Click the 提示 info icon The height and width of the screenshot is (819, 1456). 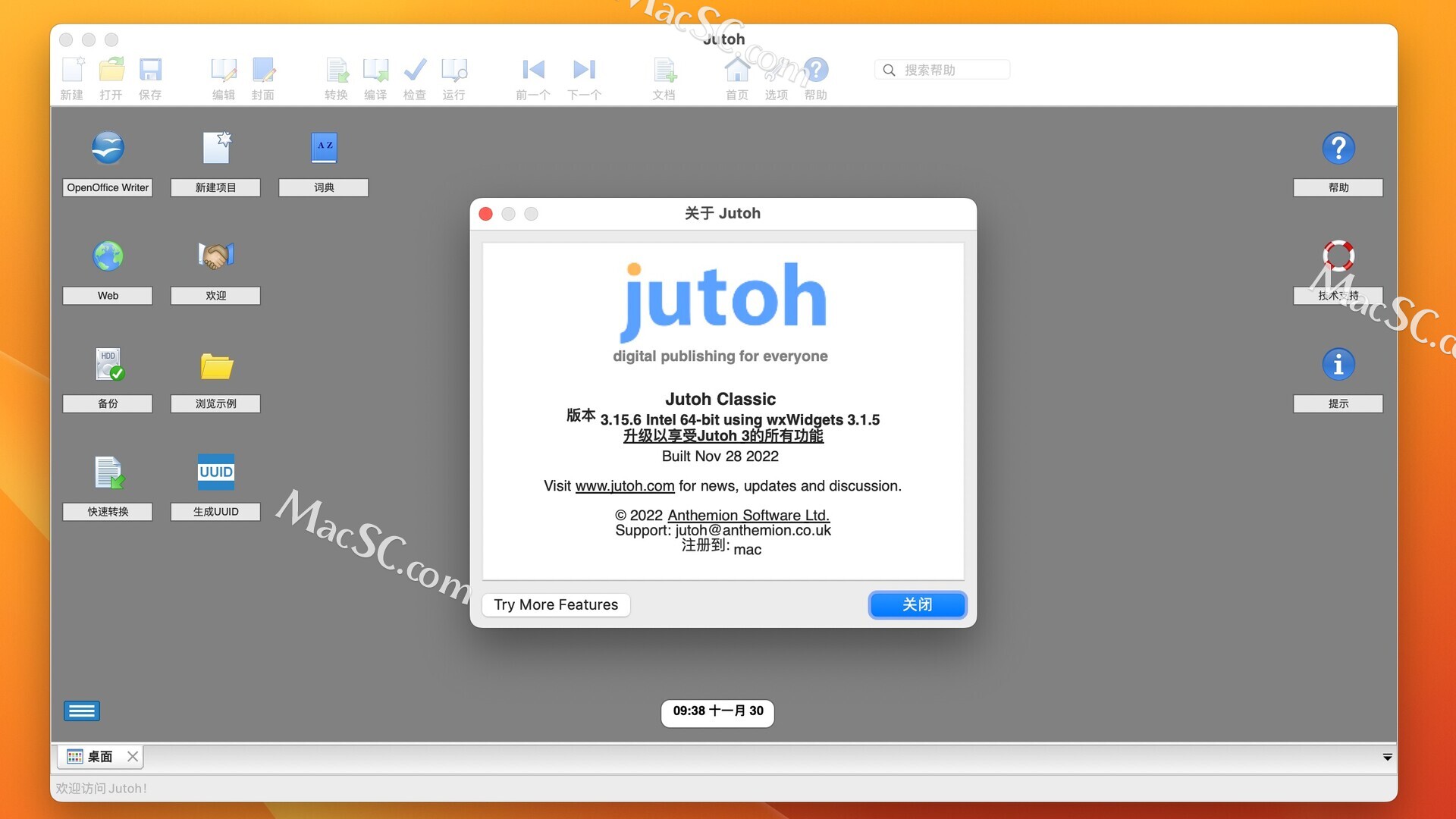click(1338, 364)
